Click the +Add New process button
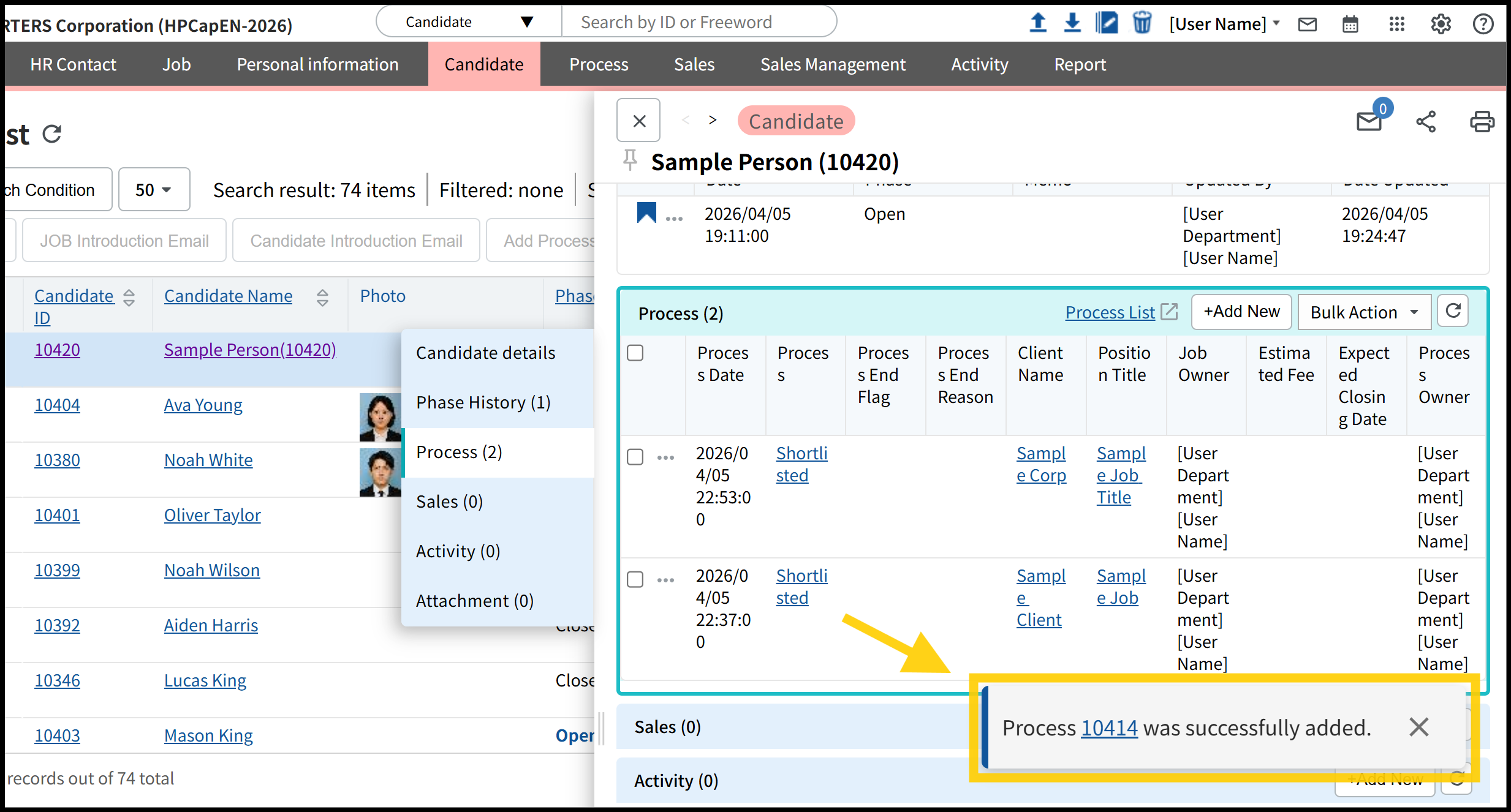The width and height of the screenshot is (1511, 812). coord(1241,312)
